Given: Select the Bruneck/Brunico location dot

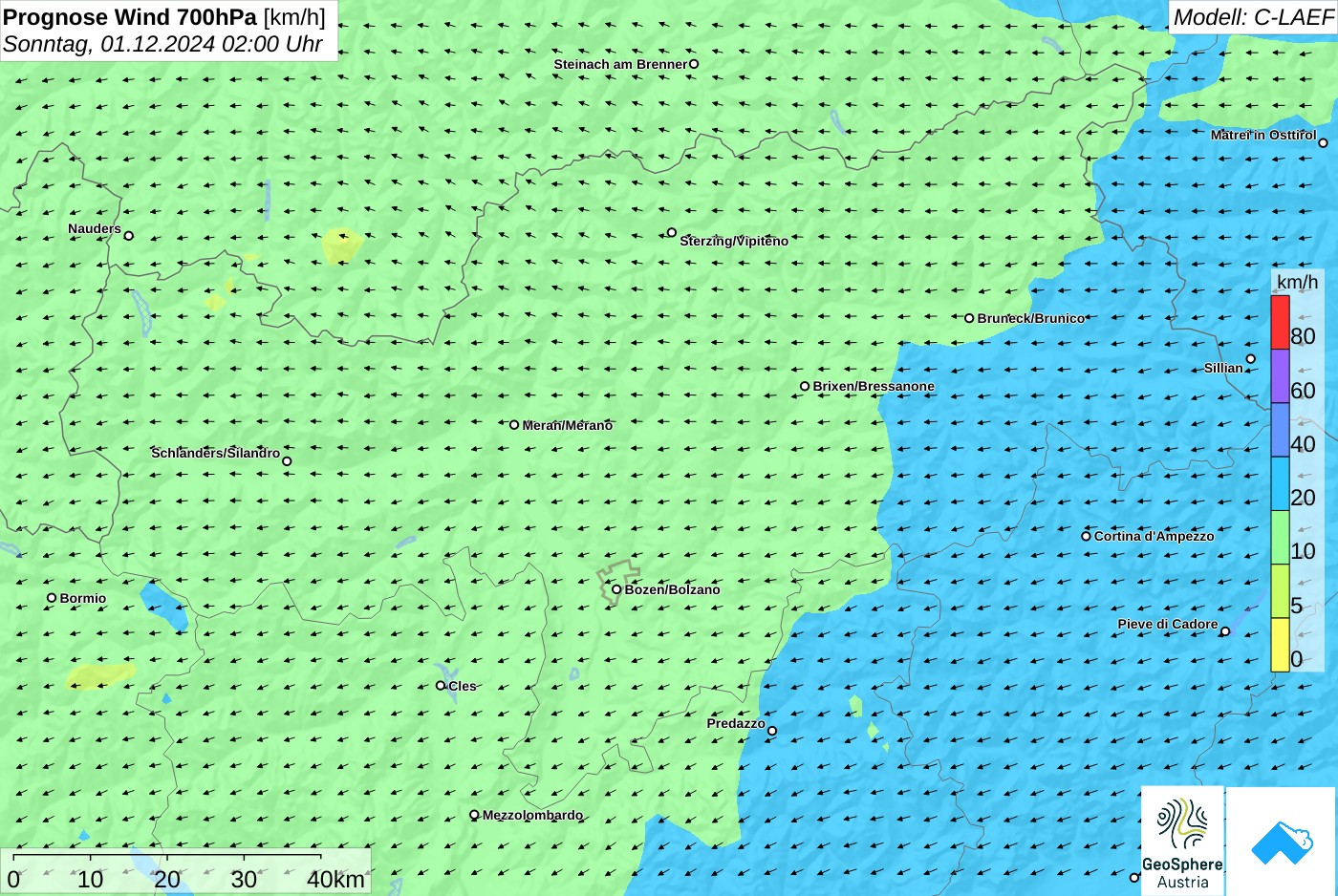Looking at the screenshot, I should click(x=968, y=318).
